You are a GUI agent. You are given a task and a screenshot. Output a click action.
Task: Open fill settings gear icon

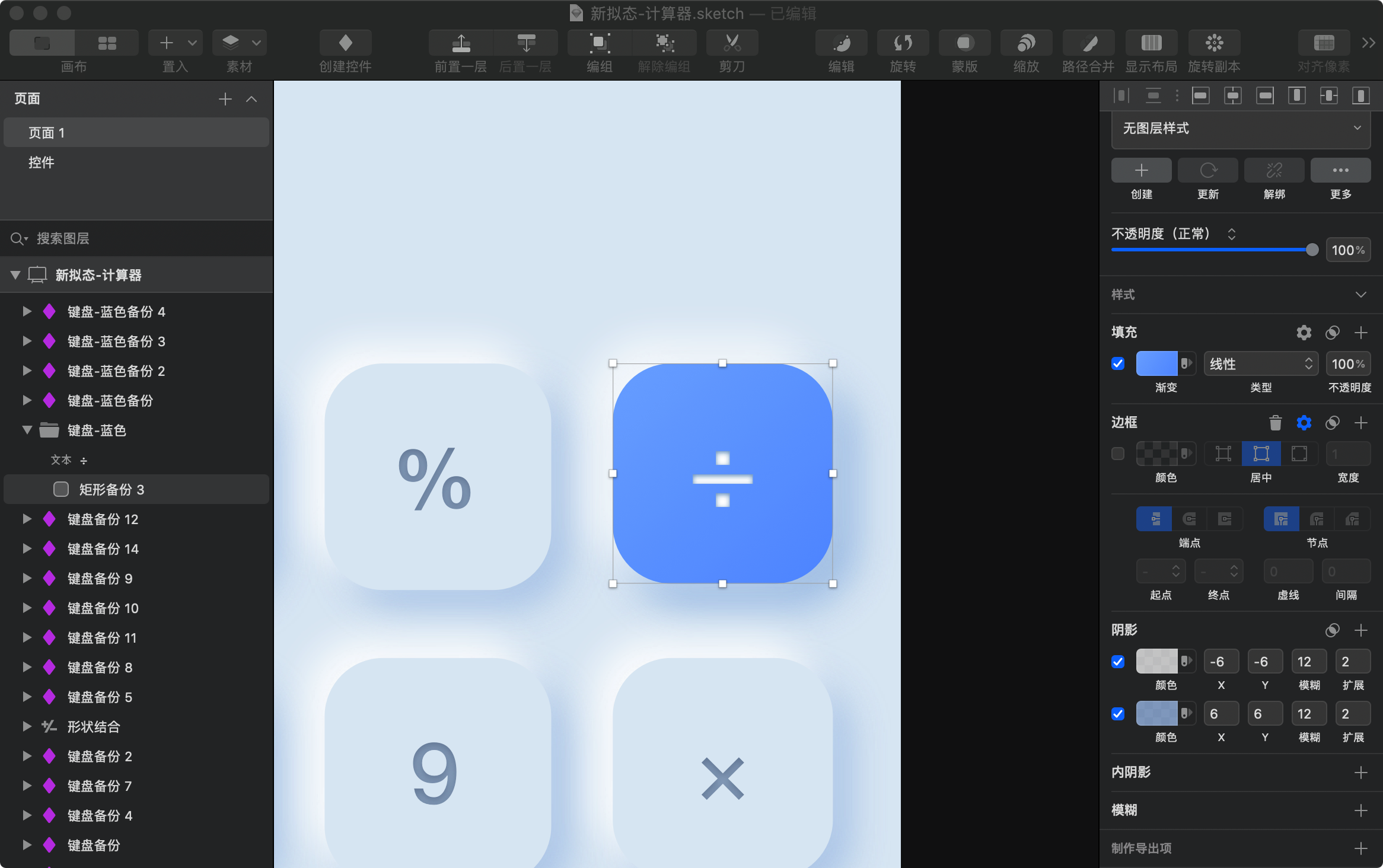pyautogui.click(x=1304, y=333)
